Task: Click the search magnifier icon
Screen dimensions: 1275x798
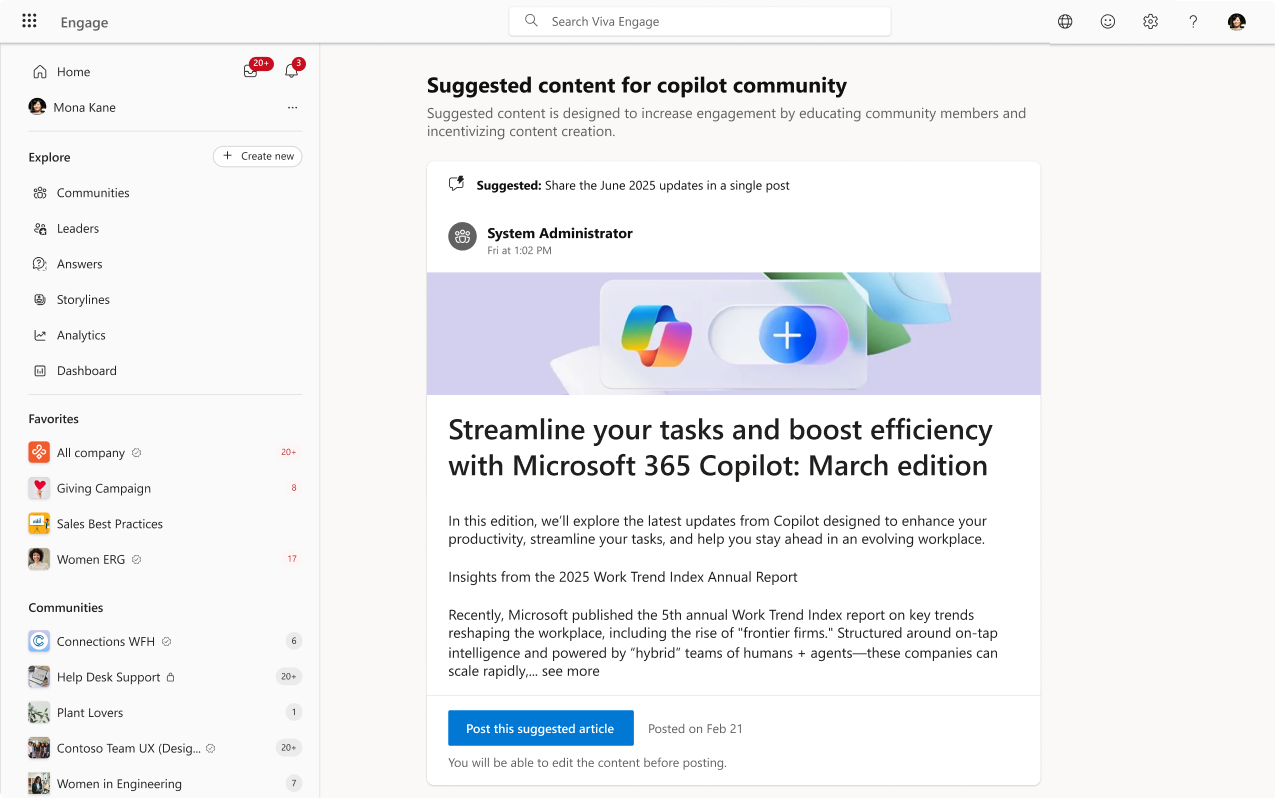Action: point(531,21)
